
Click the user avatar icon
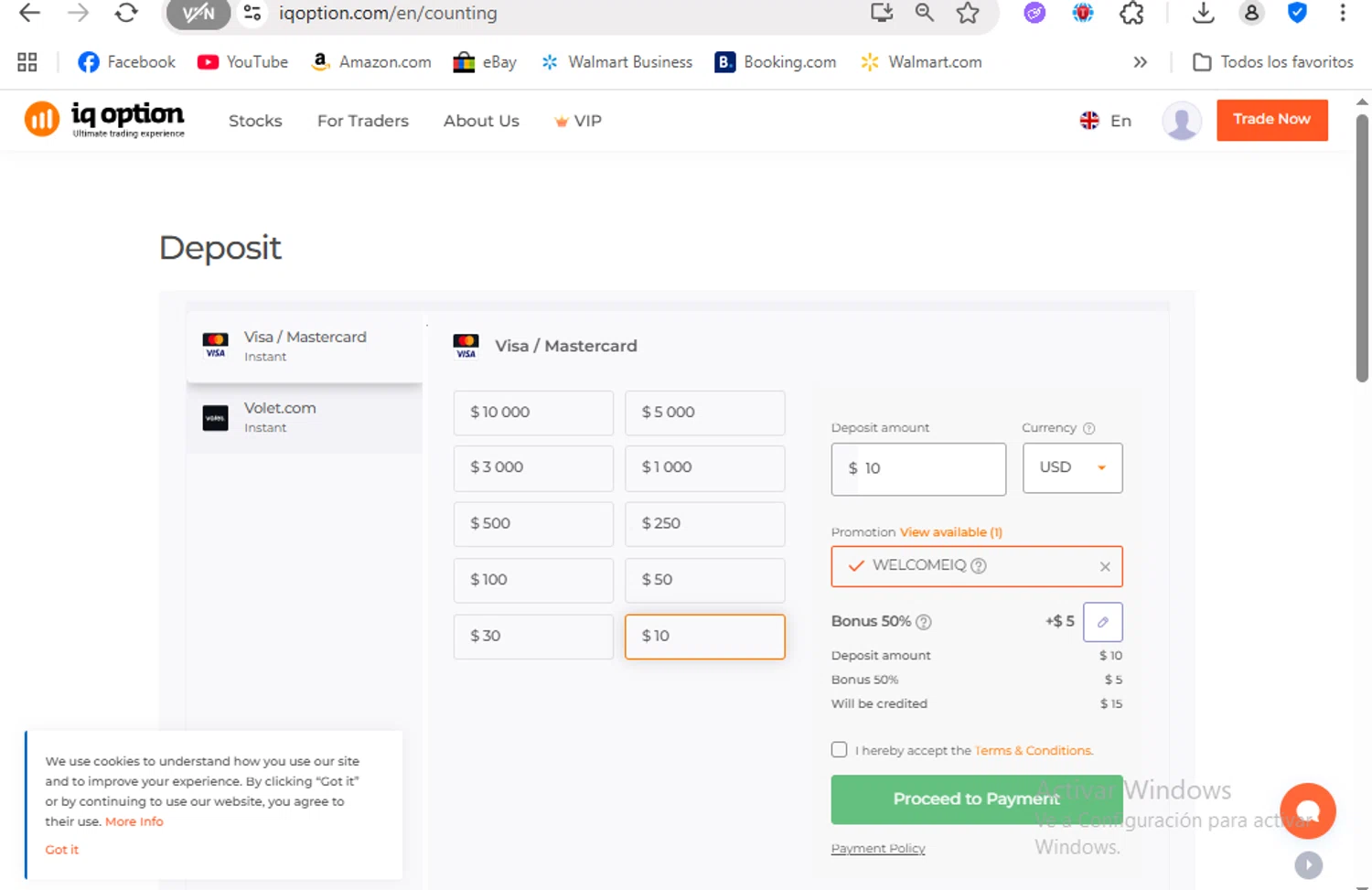point(1182,121)
